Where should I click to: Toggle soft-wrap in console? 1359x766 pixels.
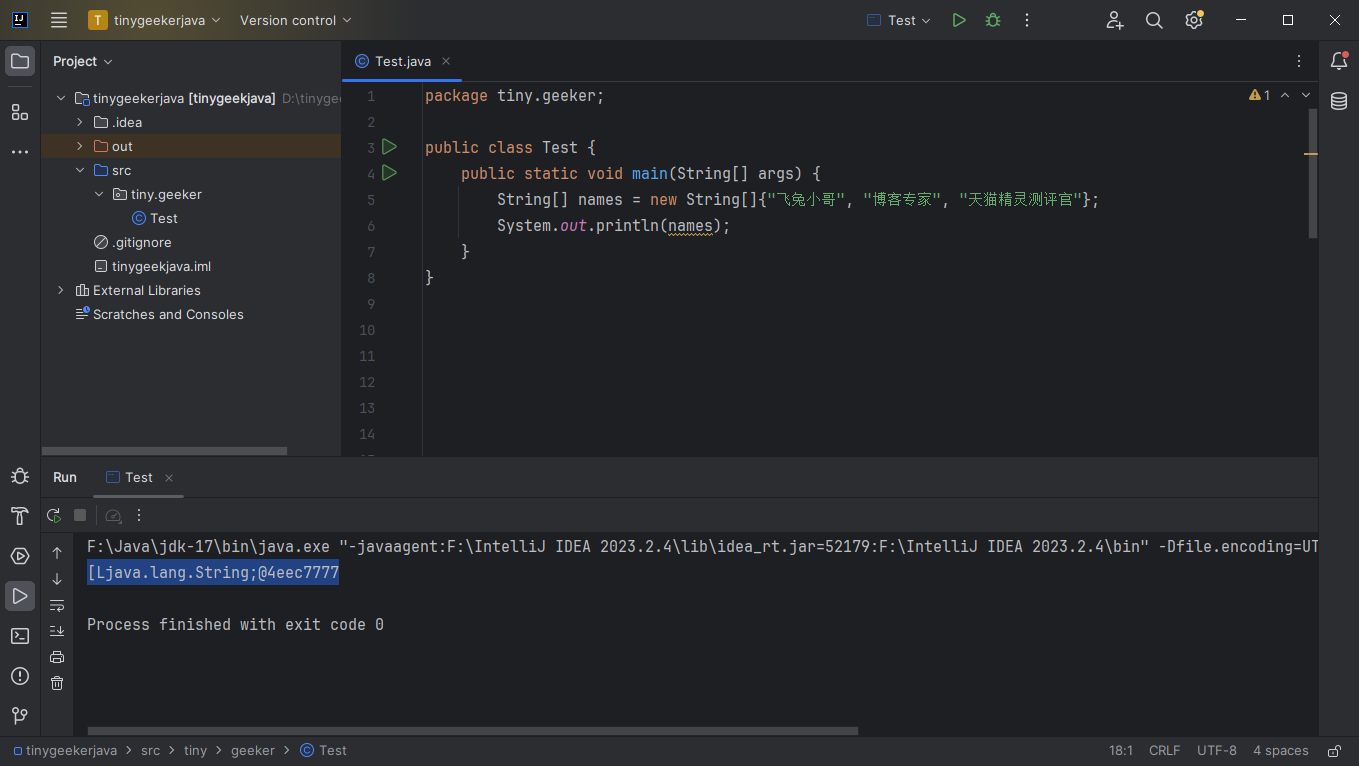pyautogui.click(x=57, y=605)
